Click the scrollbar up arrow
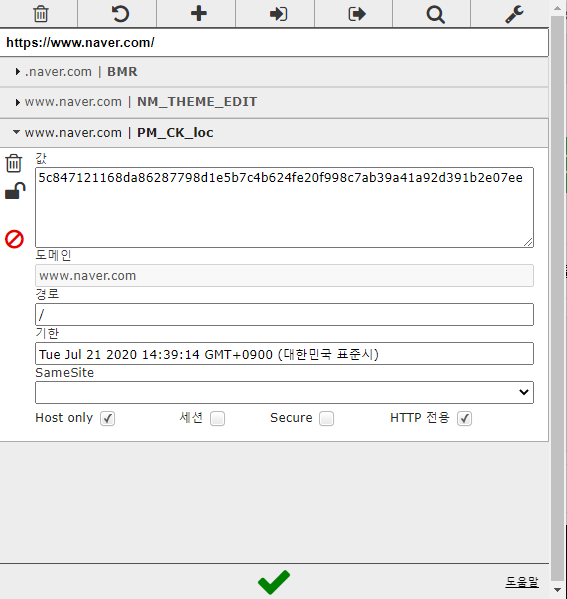 click(557, 8)
